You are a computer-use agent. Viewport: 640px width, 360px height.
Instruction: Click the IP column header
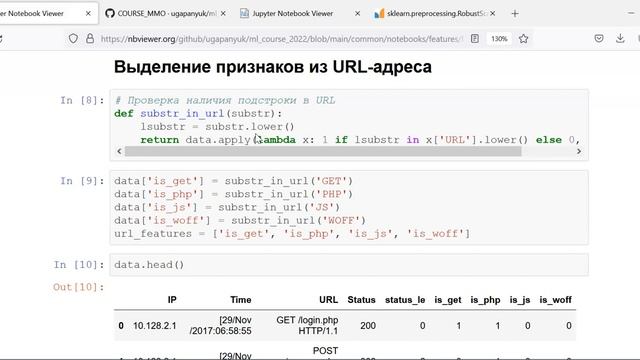[x=172, y=300]
